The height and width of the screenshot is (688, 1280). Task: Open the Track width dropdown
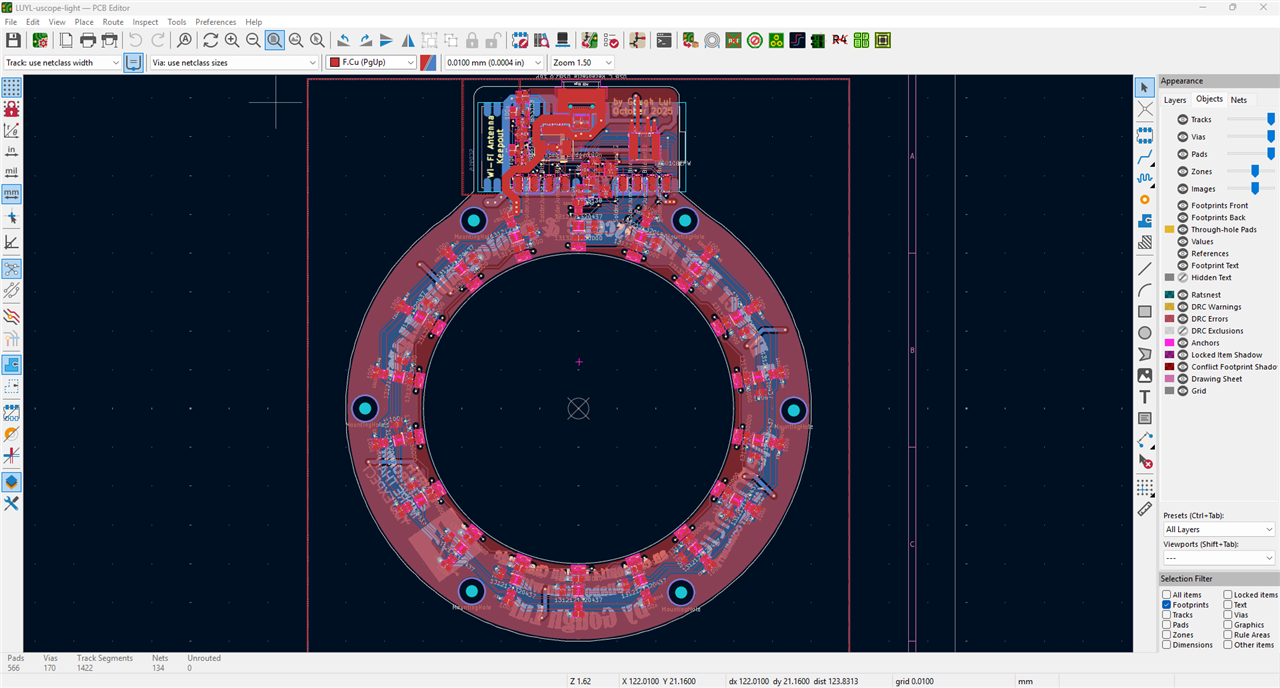click(62, 62)
